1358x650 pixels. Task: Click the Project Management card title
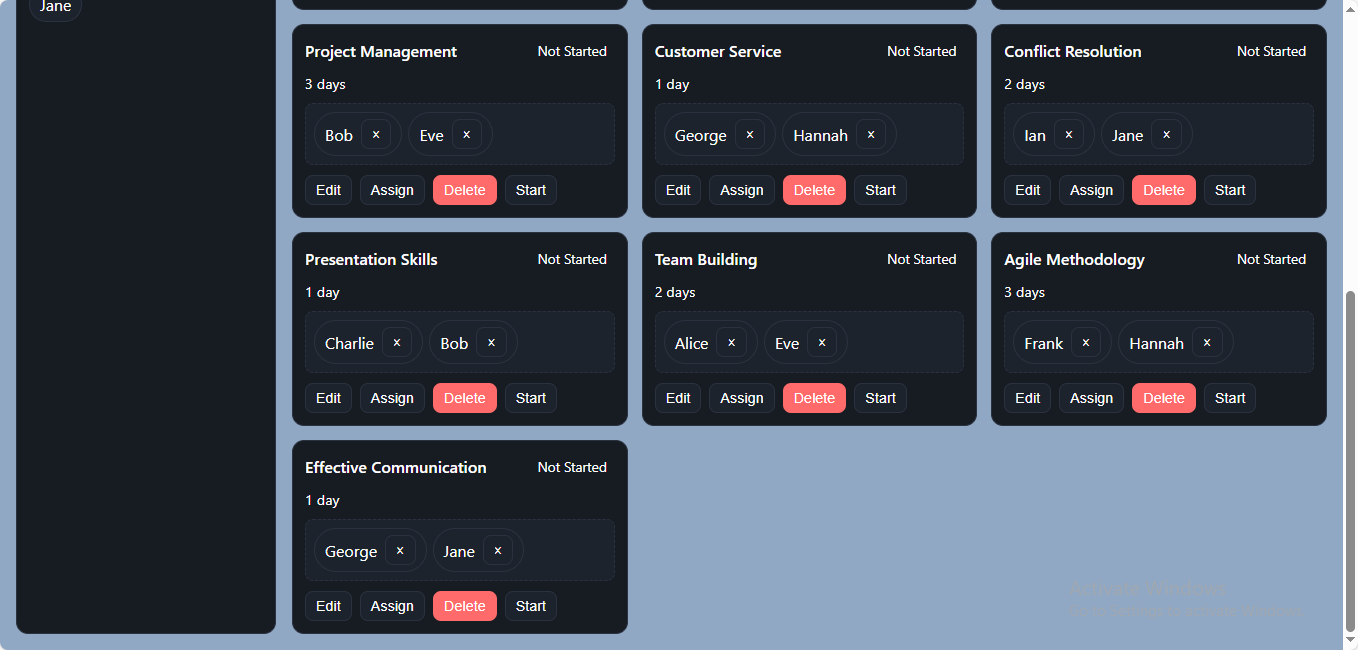tap(381, 52)
